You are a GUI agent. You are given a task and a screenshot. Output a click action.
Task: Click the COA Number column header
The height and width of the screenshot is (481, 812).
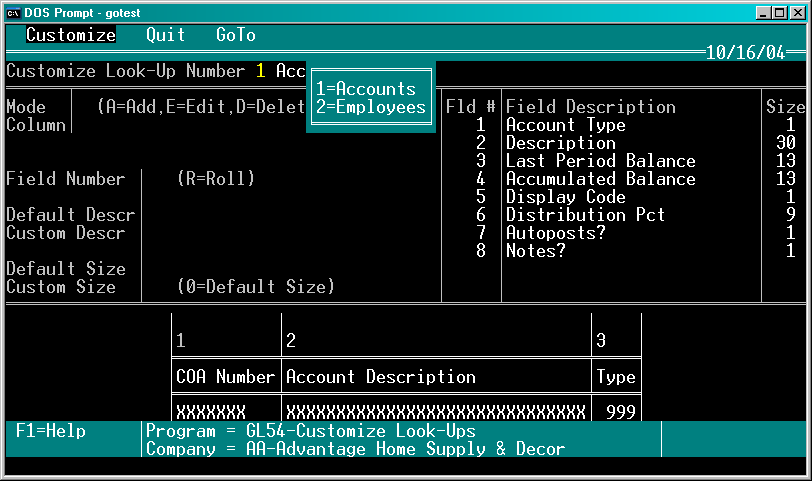(x=225, y=376)
